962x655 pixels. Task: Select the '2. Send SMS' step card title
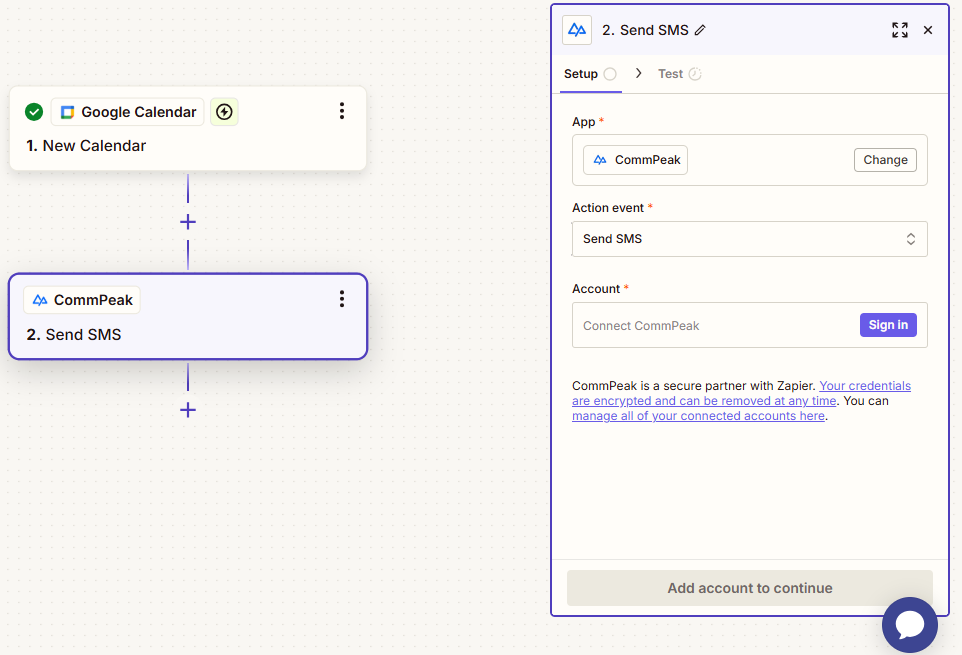[x=74, y=334]
